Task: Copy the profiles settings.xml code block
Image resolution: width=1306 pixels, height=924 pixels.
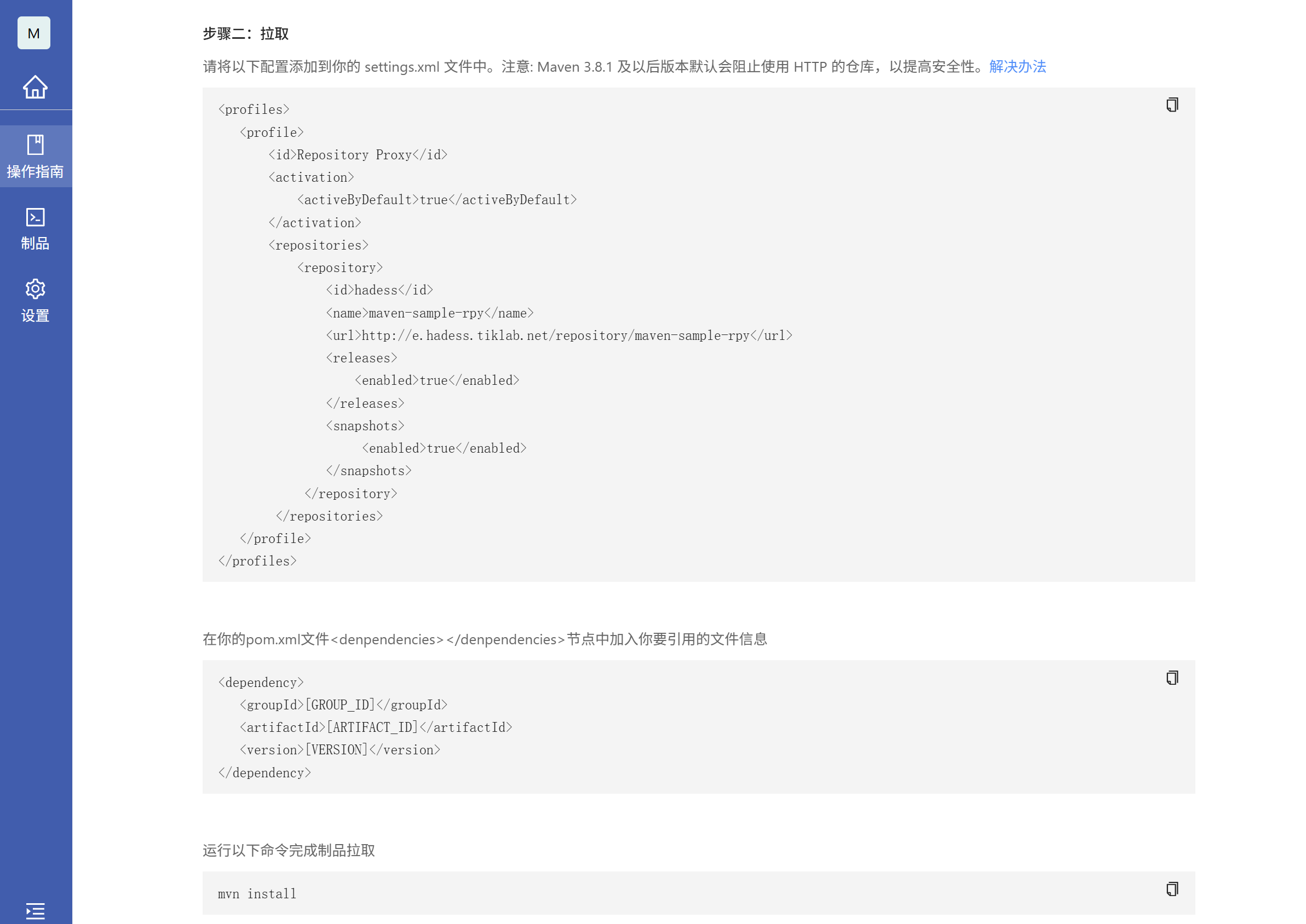Action: pyautogui.click(x=1172, y=105)
